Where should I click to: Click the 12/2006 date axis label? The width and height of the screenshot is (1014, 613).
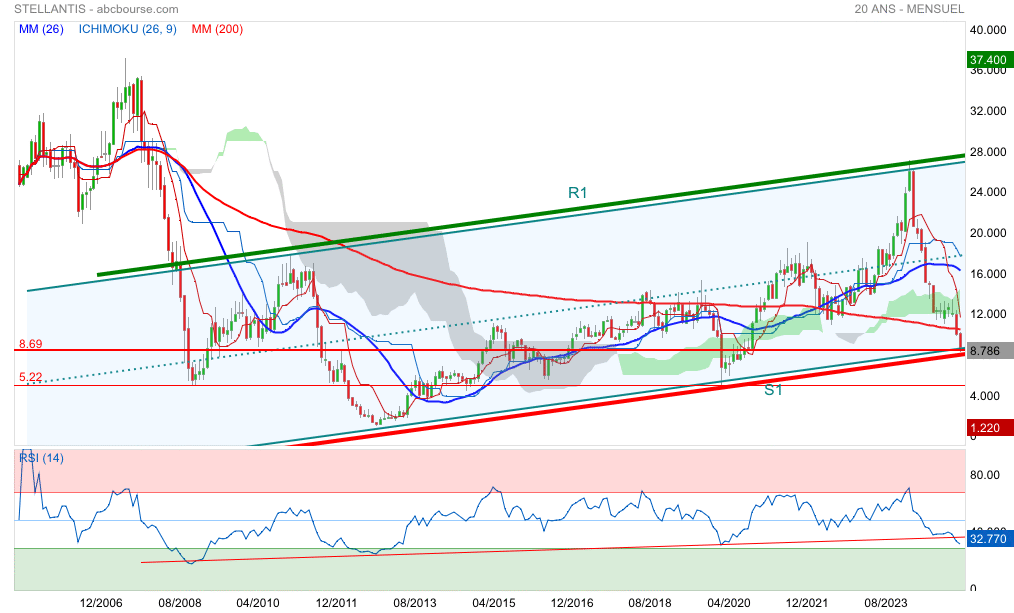pos(101,603)
